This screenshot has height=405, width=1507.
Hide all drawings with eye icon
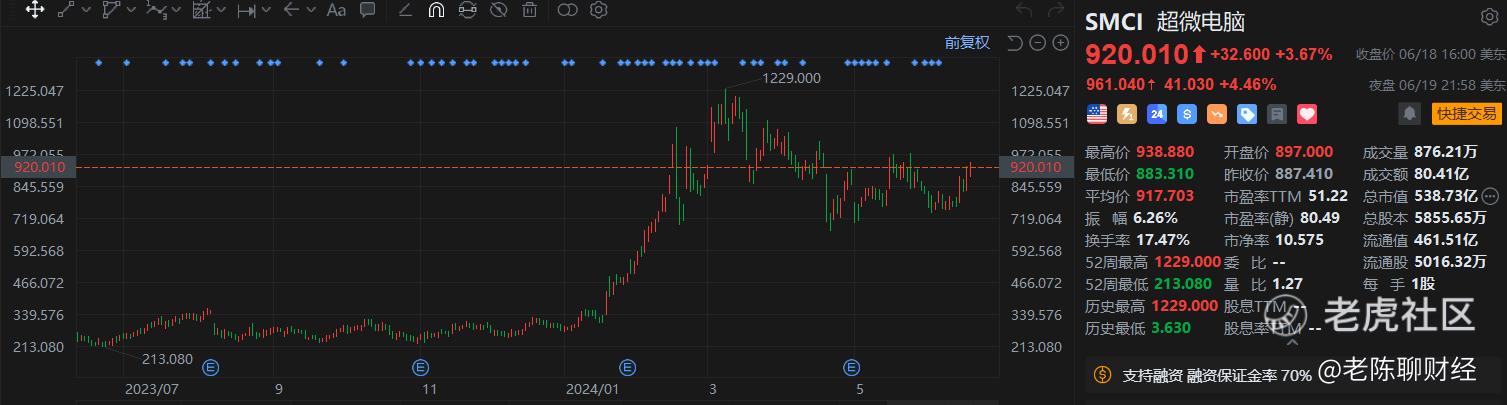tap(498, 11)
